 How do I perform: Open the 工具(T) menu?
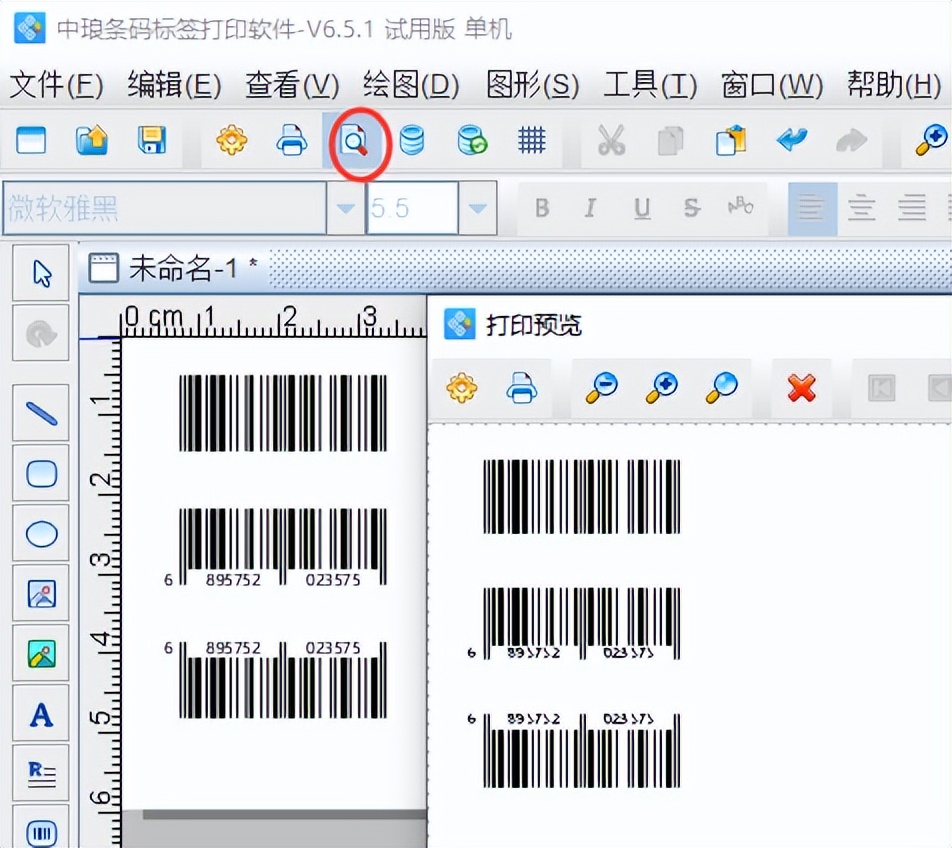[650, 84]
